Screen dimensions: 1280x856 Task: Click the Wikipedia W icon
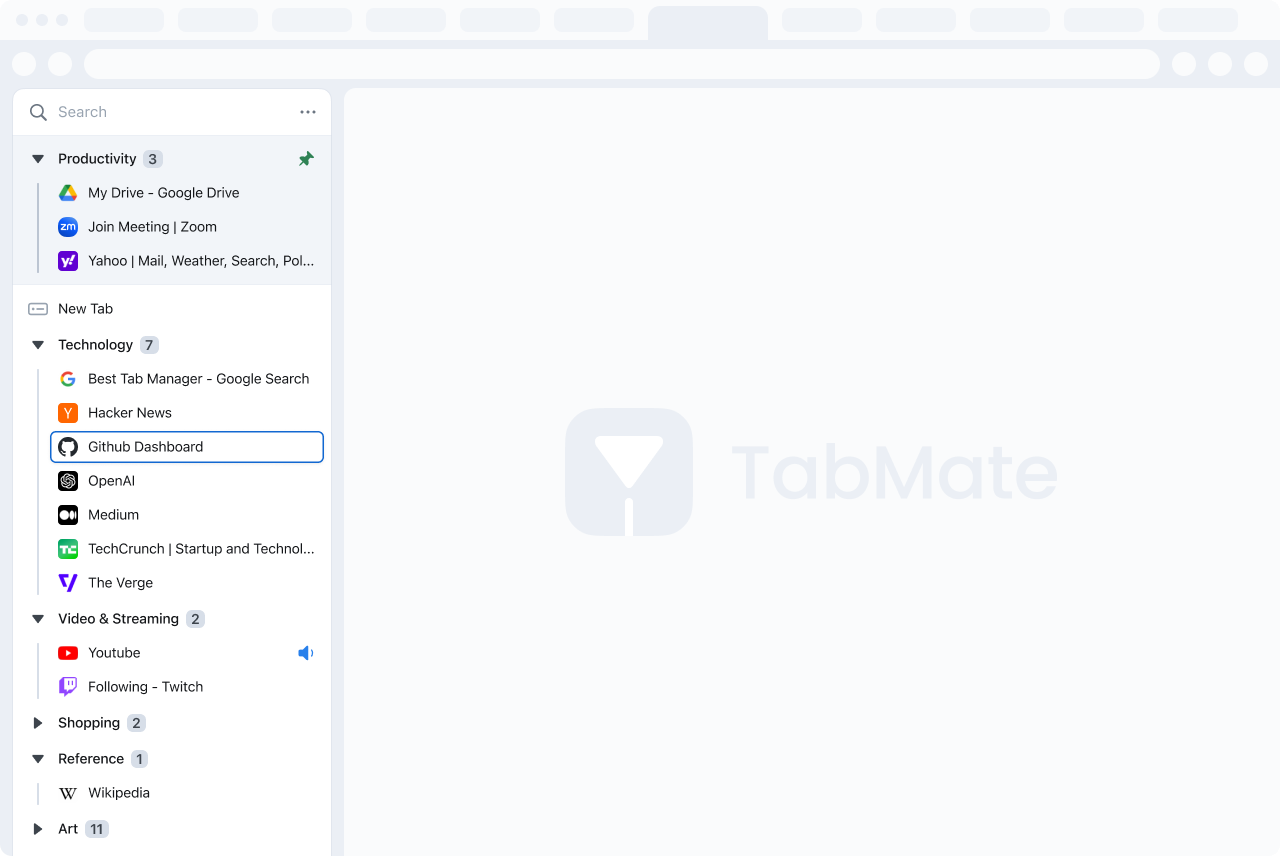tap(68, 793)
